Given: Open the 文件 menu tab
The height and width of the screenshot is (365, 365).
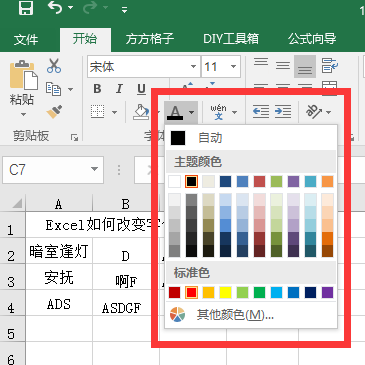Looking at the screenshot, I should pyautogui.click(x=26, y=40).
